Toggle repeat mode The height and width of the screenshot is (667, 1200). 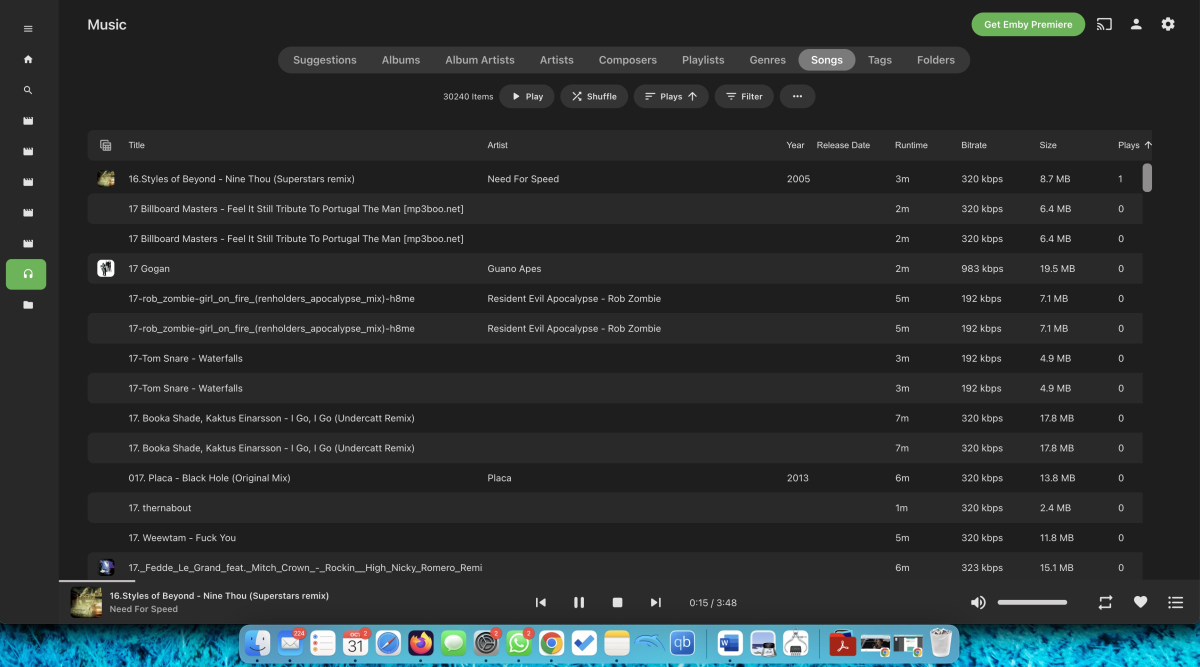click(x=1105, y=602)
